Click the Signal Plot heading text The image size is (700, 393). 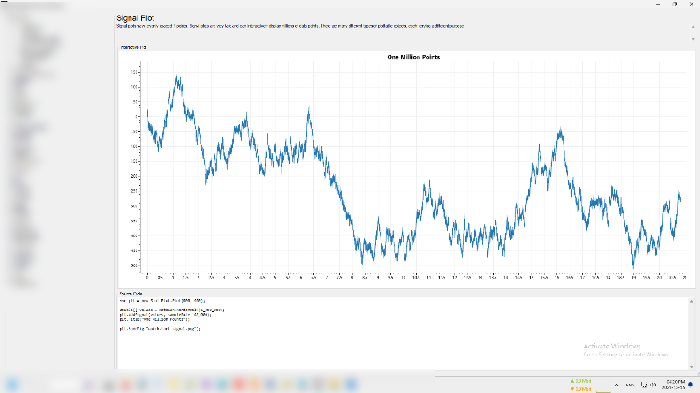(x=135, y=18)
